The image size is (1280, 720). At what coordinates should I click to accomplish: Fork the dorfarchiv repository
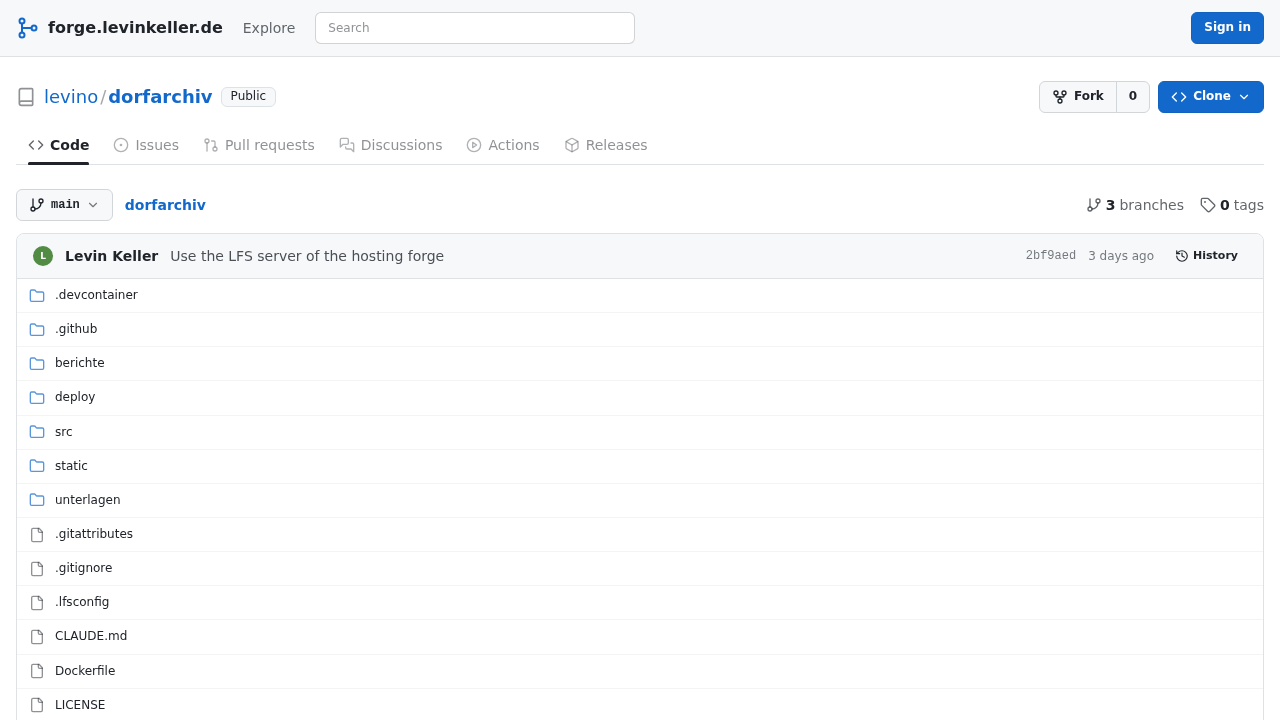1078,97
